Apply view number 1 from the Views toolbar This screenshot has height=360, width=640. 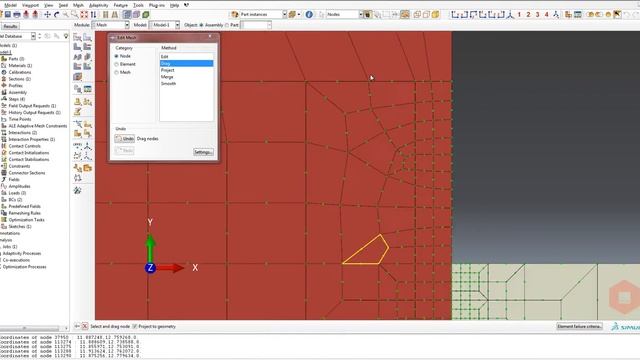(519, 15)
